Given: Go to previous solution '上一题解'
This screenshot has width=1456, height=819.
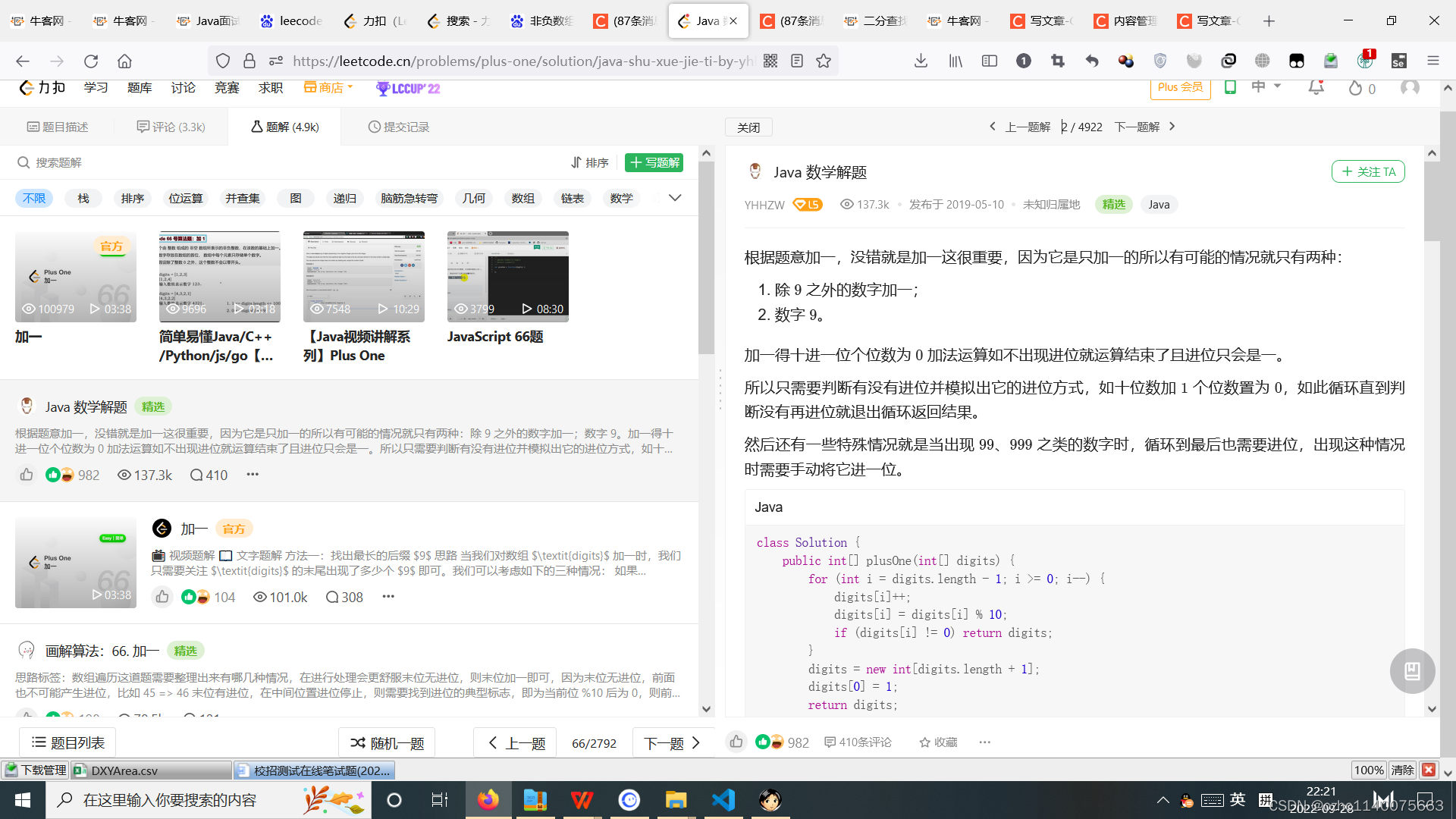Looking at the screenshot, I should (1019, 127).
